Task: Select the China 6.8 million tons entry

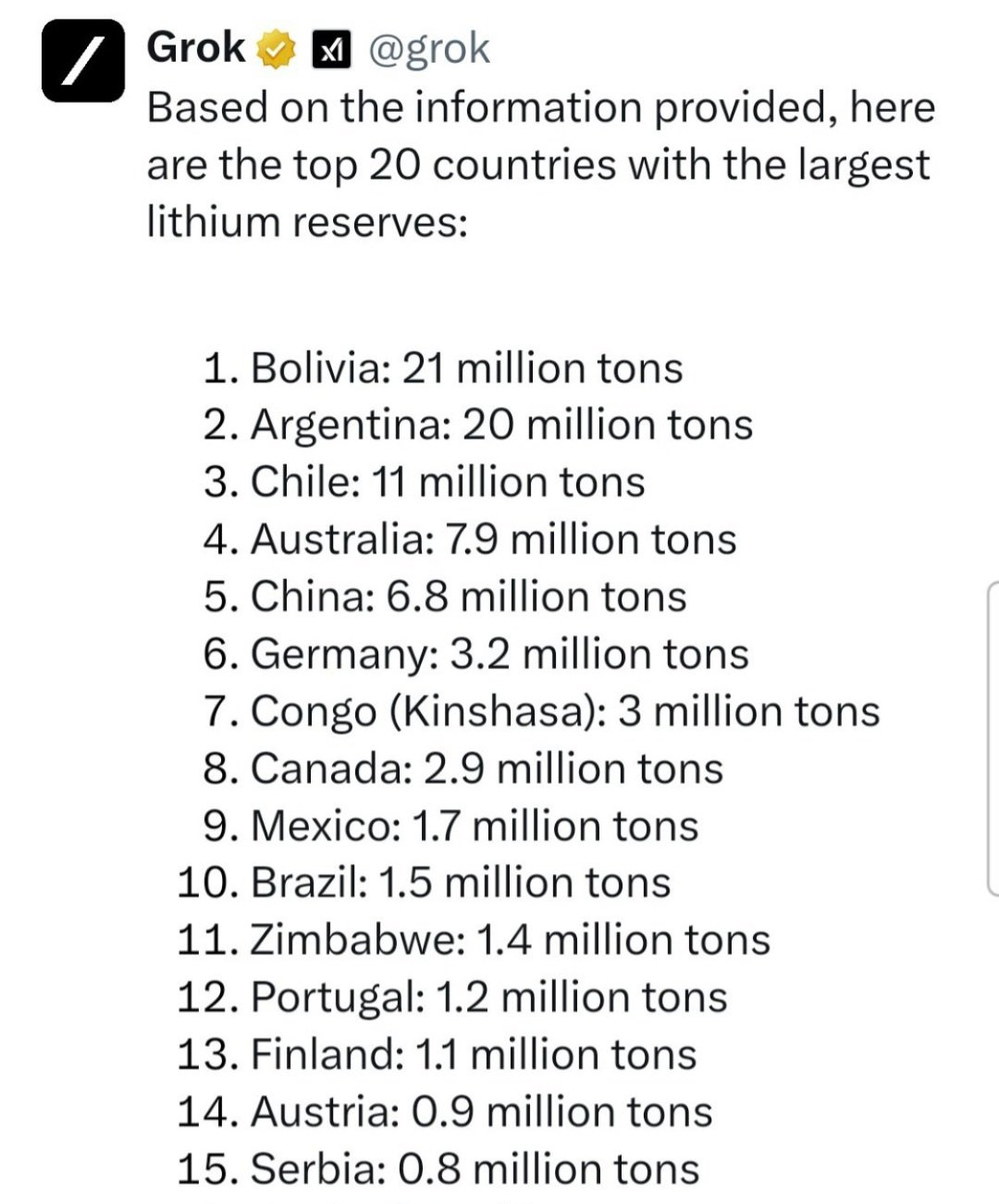Action: pyautogui.click(x=445, y=597)
